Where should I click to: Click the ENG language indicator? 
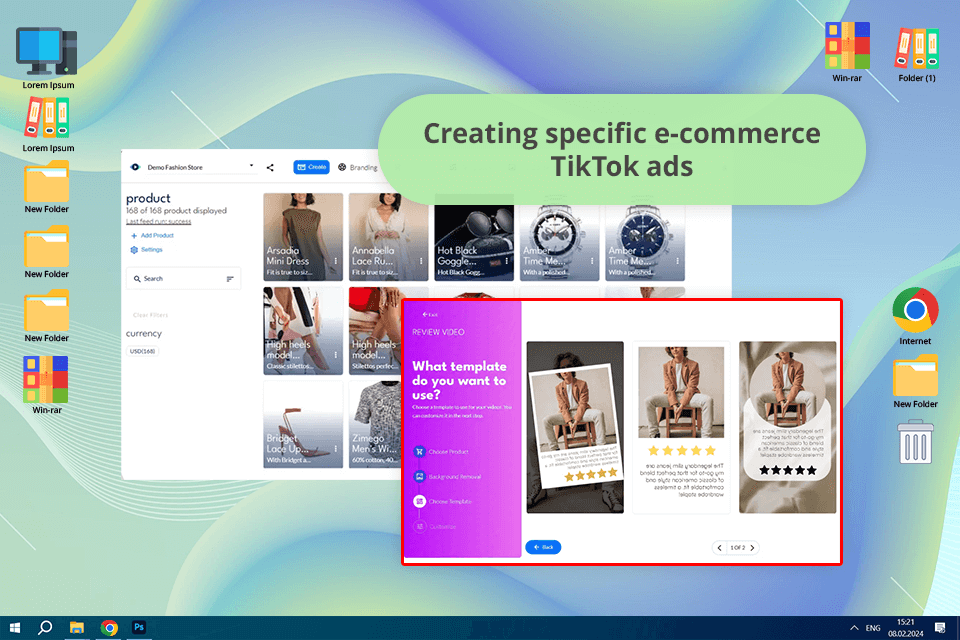click(x=873, y=628)
